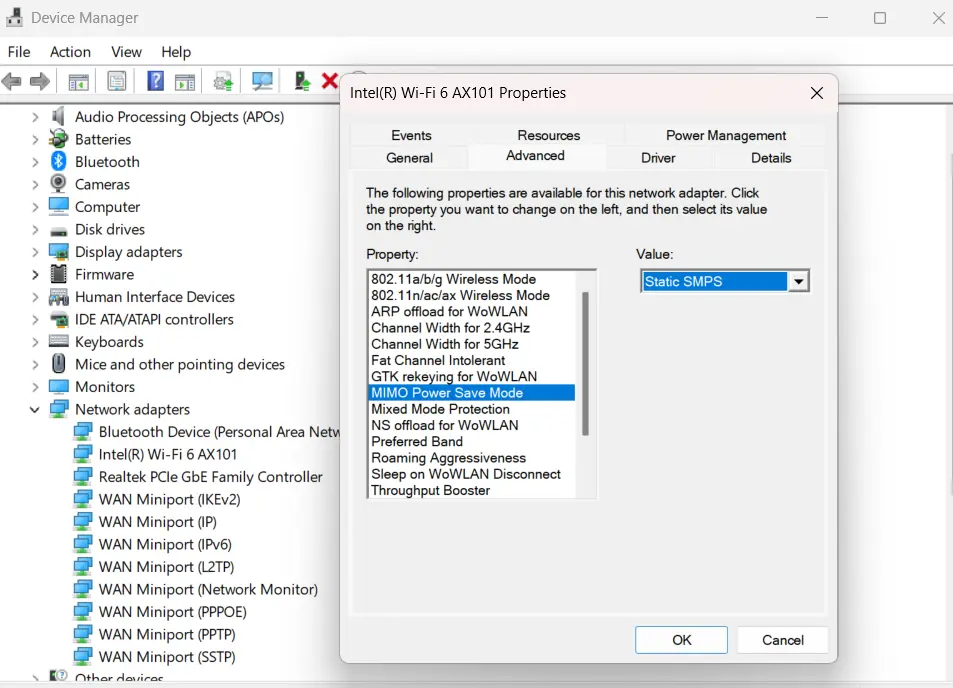Click the Mice and pointing devices icon
Screen dimensions: 953x688
58,363
